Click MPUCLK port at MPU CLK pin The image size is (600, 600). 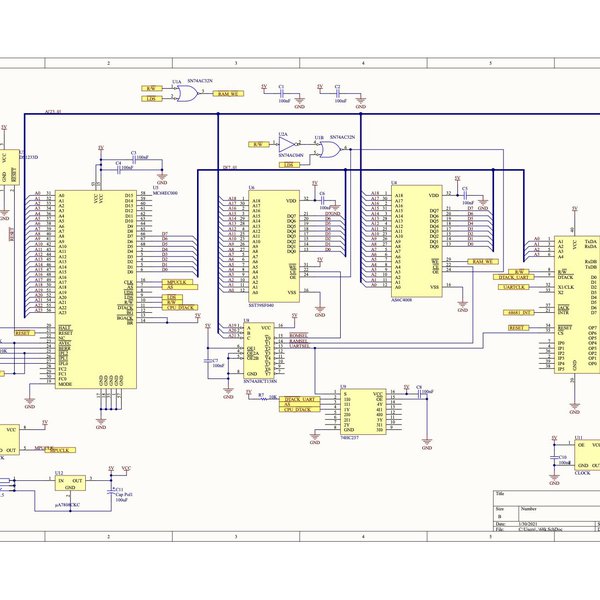point(177,282)
